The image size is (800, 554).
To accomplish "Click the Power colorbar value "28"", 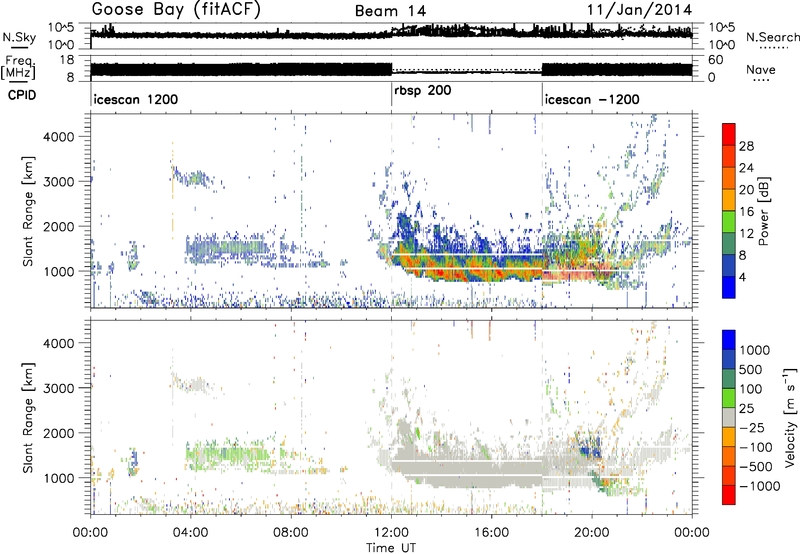I will click(746, 146).
